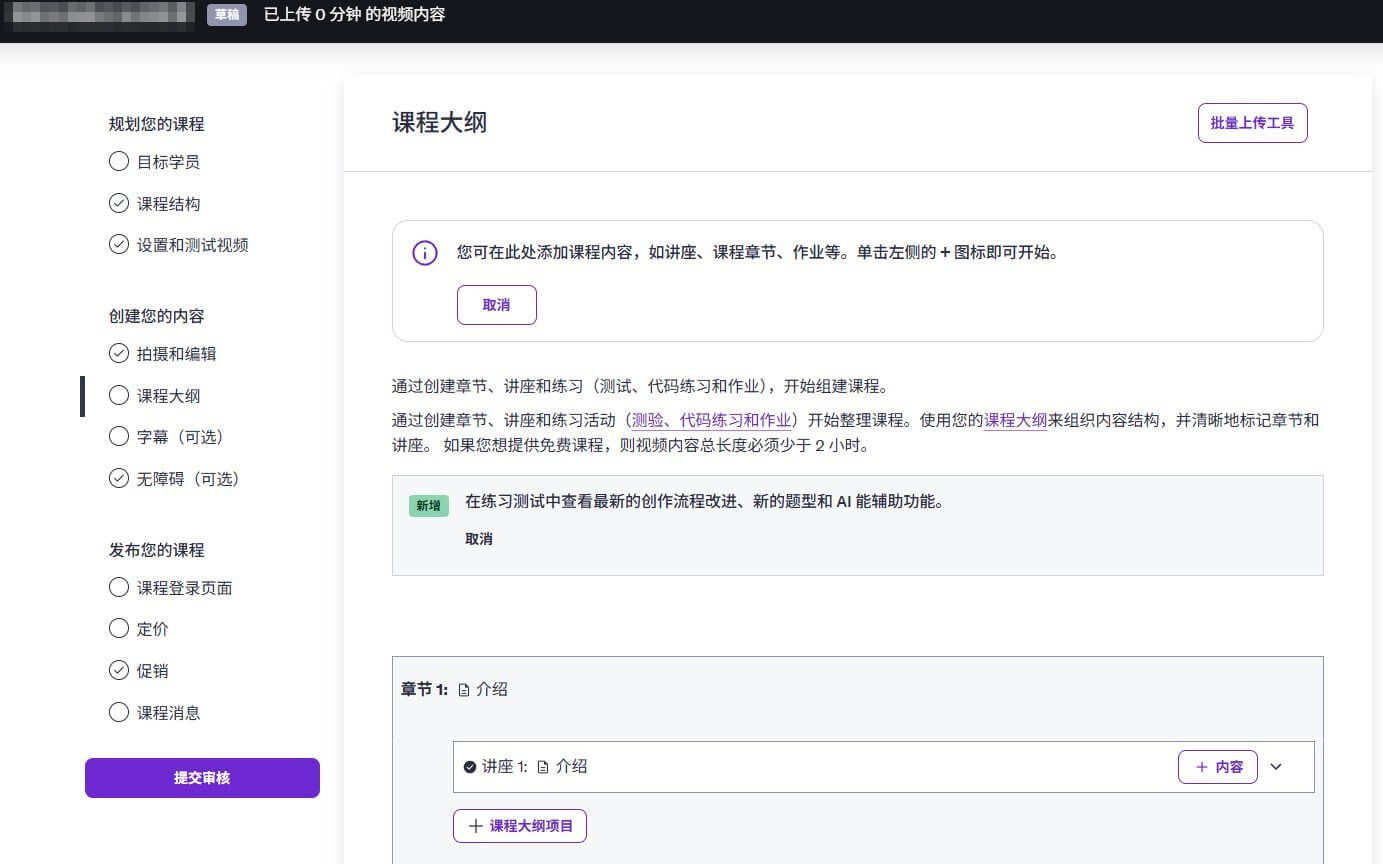1383x864 pixels.
Task: Select 课程大纲 in sidebar
Action: (x=168, y=396)
